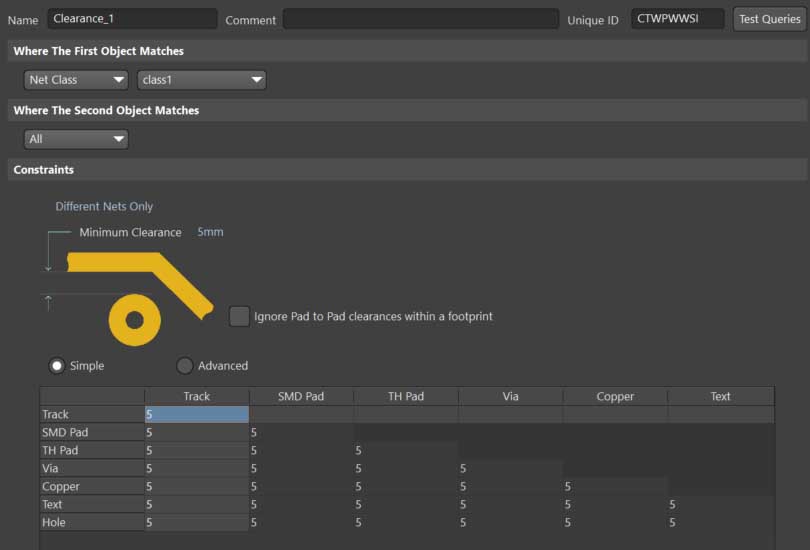This screenshot has height=550, width=810.
Task: Click the 5mm Minimum Clearance value
Action: click(210, 232)
